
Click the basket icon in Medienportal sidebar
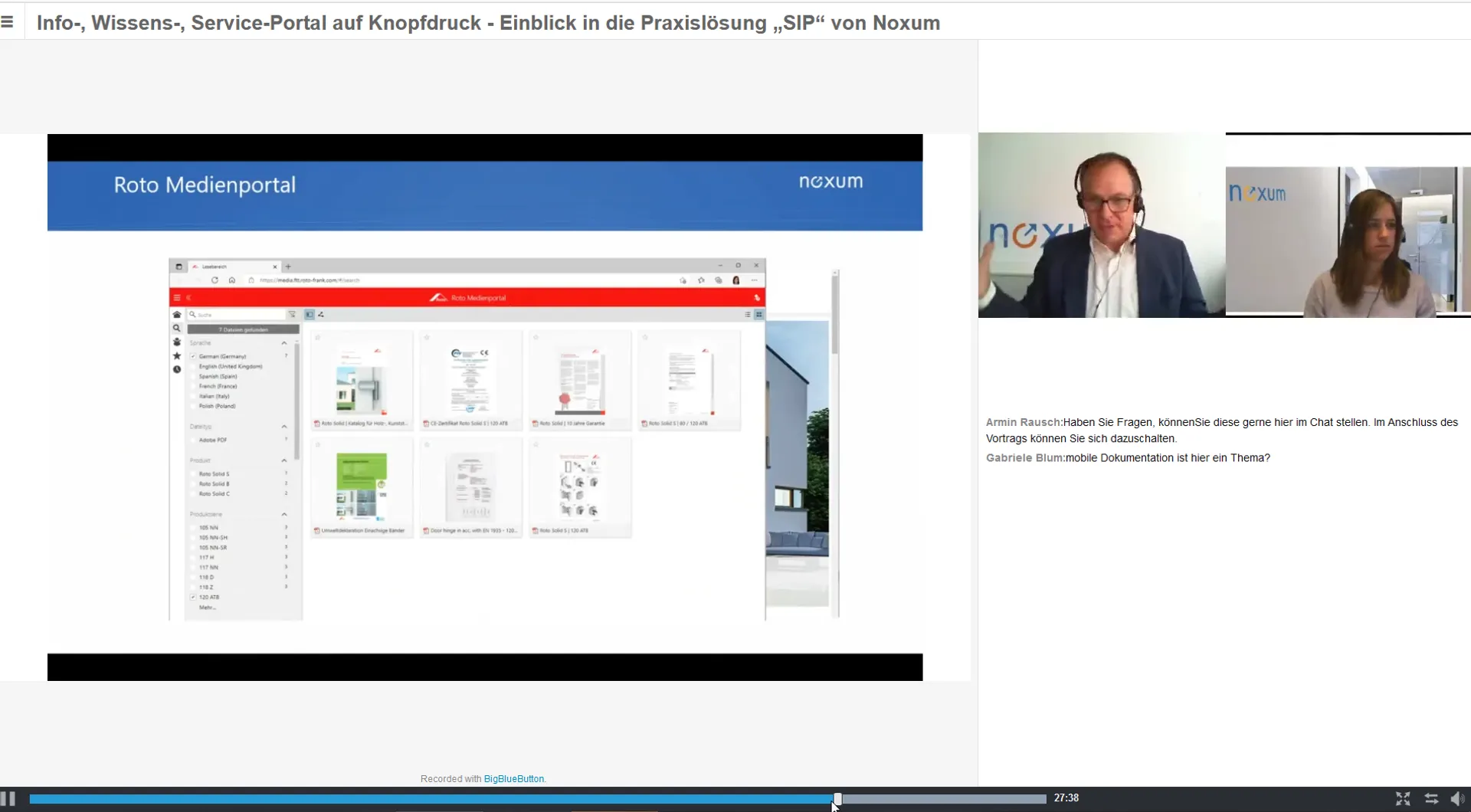[x=177, y=342]
